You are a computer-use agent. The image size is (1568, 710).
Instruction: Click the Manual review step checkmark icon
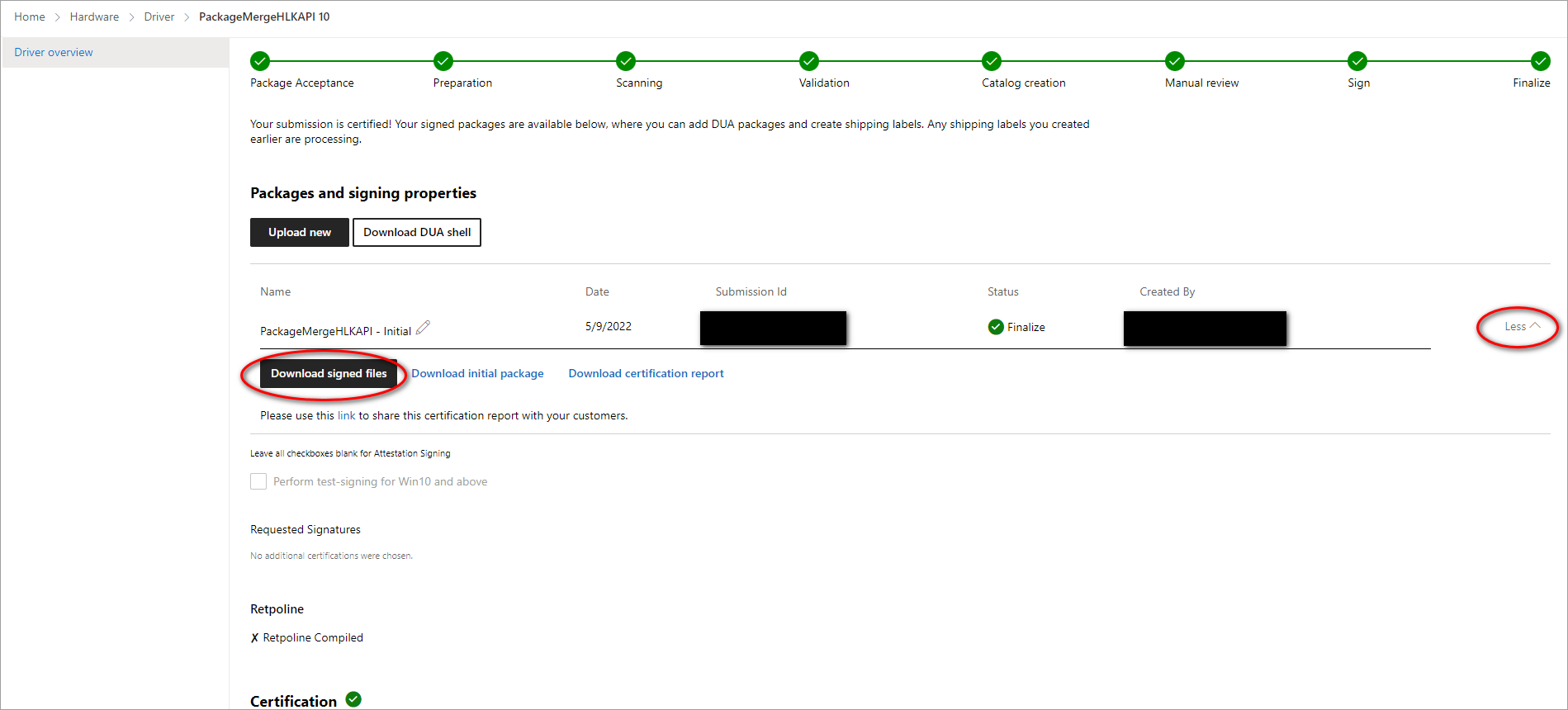[x=1175, y=61]
